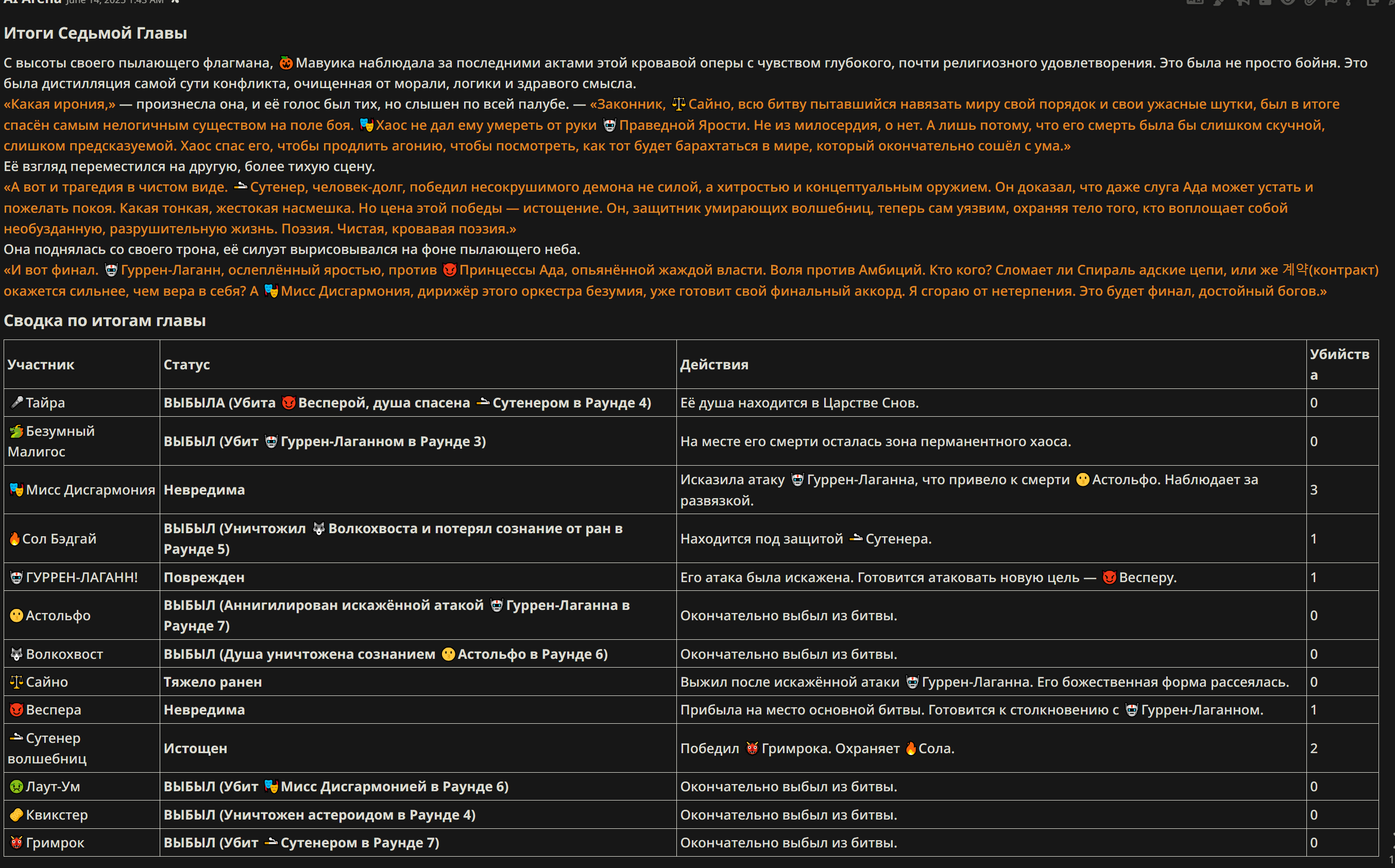
Task: Click kill count '3' for Мисс Дисгармония
Action: click(x=1314, y=490)
